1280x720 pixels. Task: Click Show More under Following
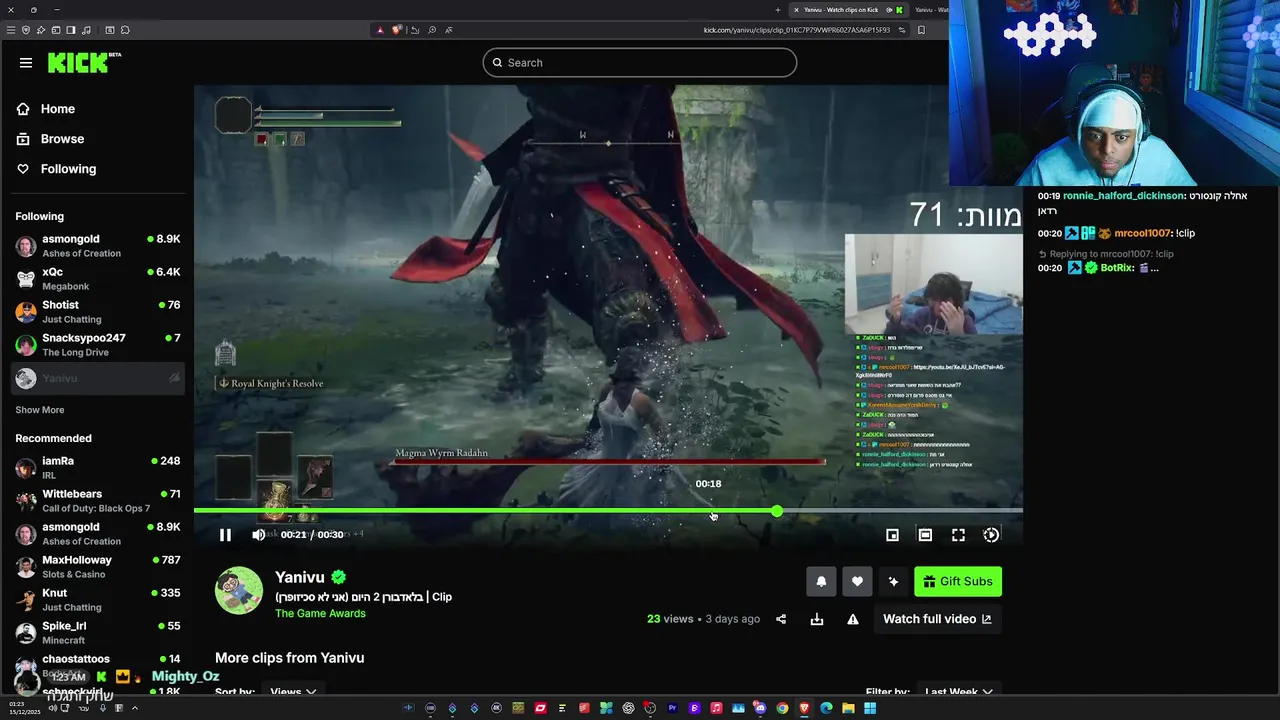pos(40,410)
